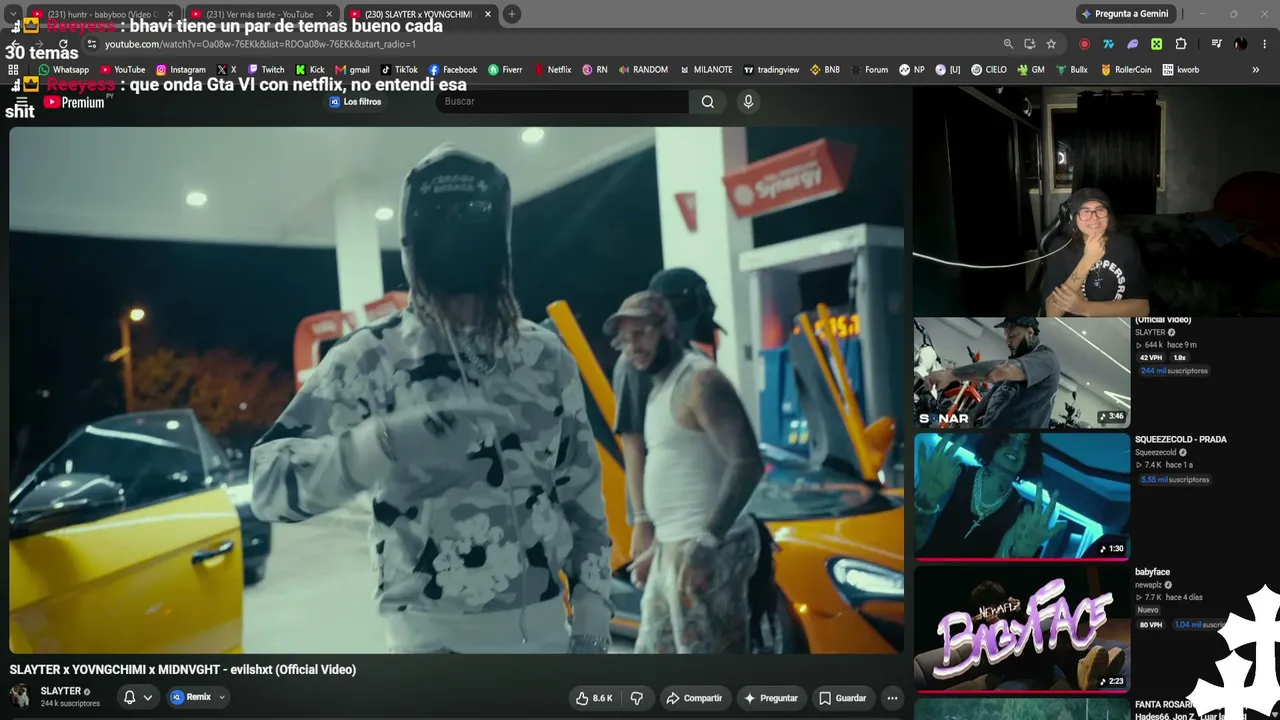Click the install app icon in address bar
Screen dimensions: 1280x720
(x=1030, y=44)
